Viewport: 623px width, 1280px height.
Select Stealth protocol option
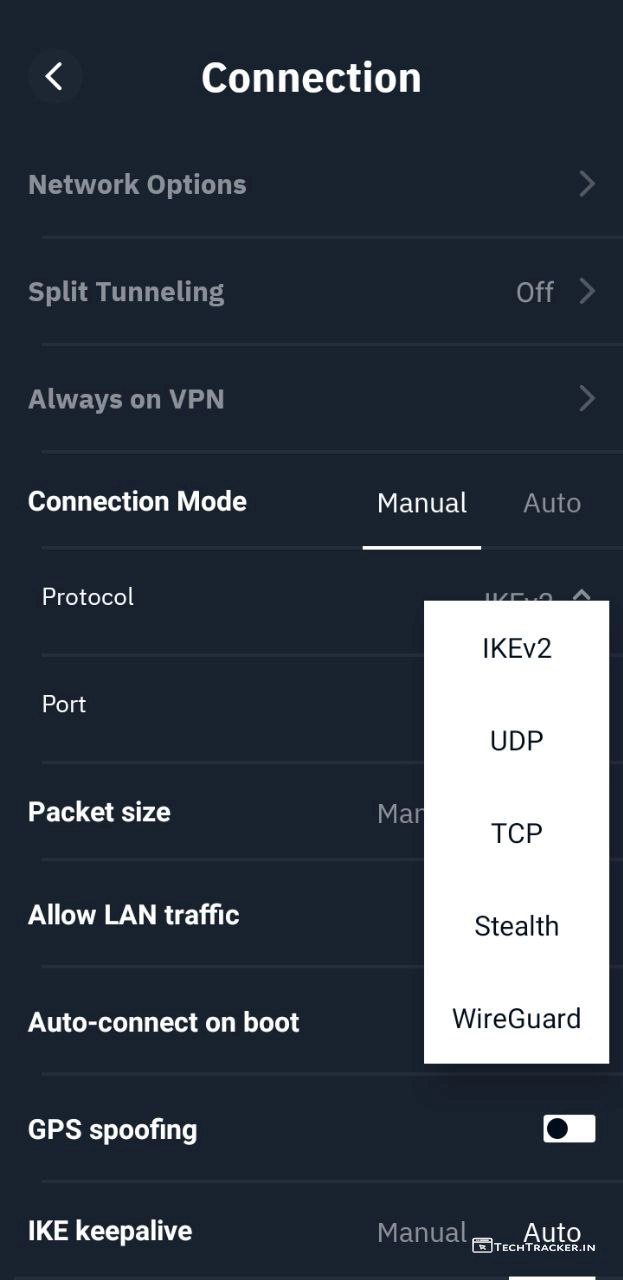pos(516,926)
